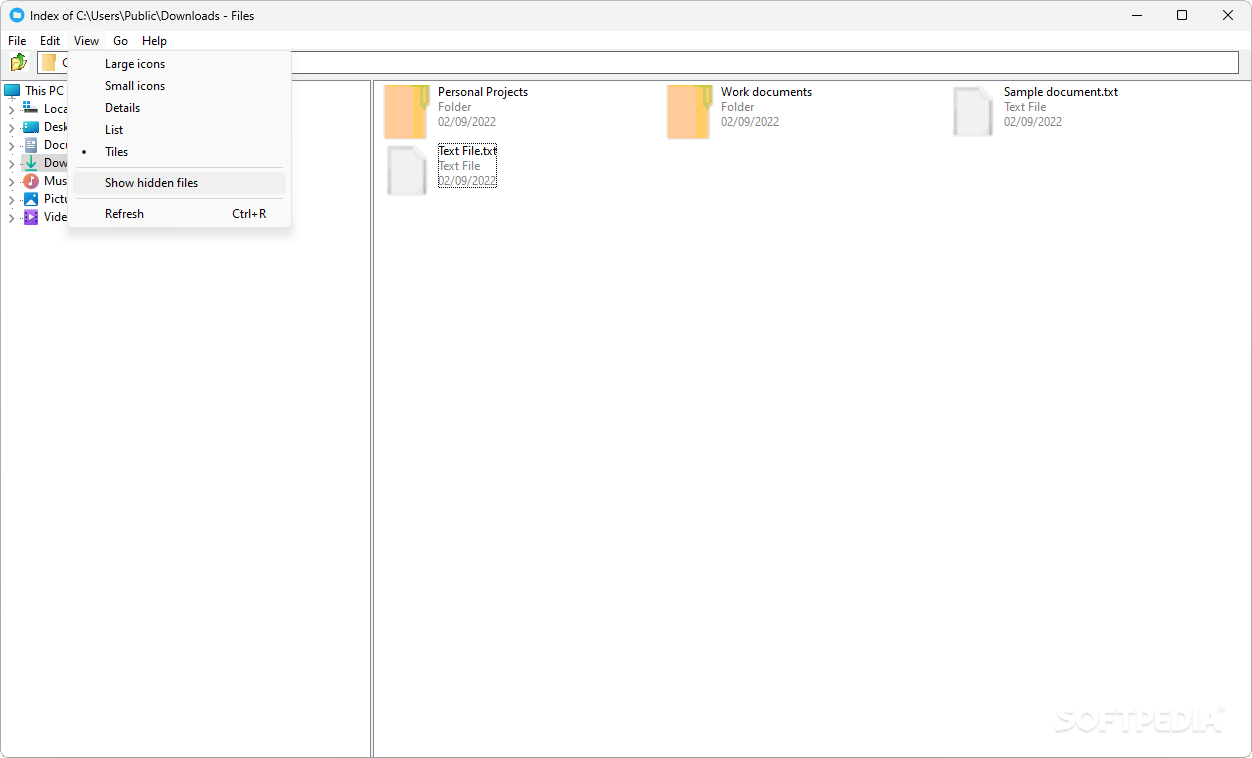Open the Go menu
The image size is (1252, 758).
120,41
